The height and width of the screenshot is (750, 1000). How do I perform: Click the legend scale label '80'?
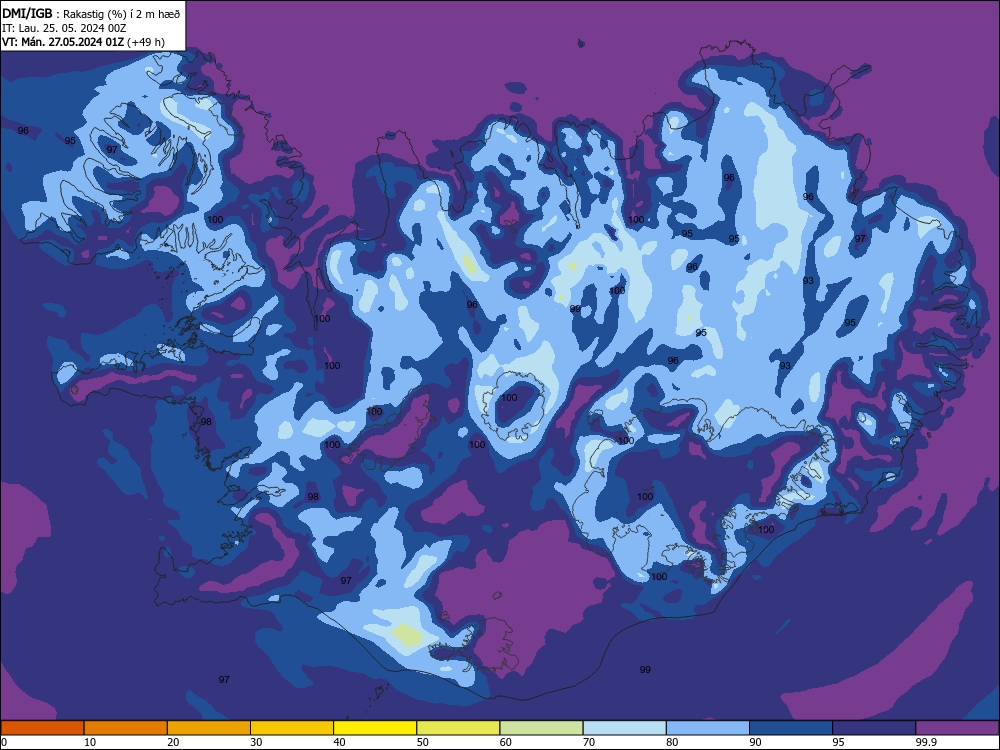tap(672, 742)
